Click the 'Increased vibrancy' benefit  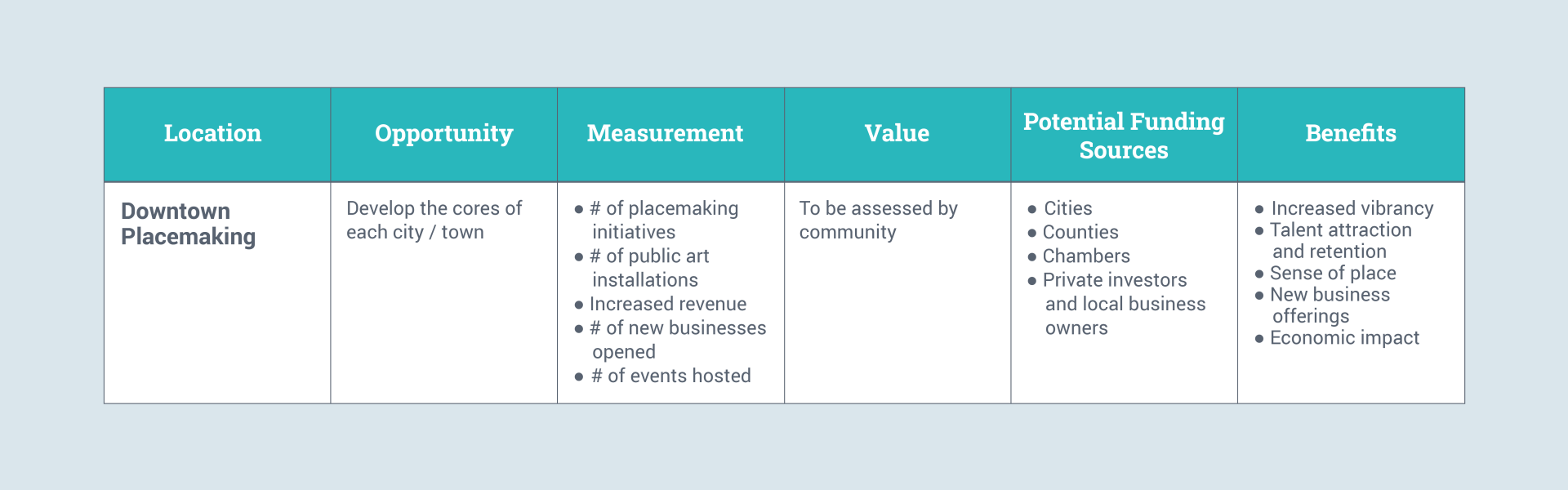point(1352,208)
